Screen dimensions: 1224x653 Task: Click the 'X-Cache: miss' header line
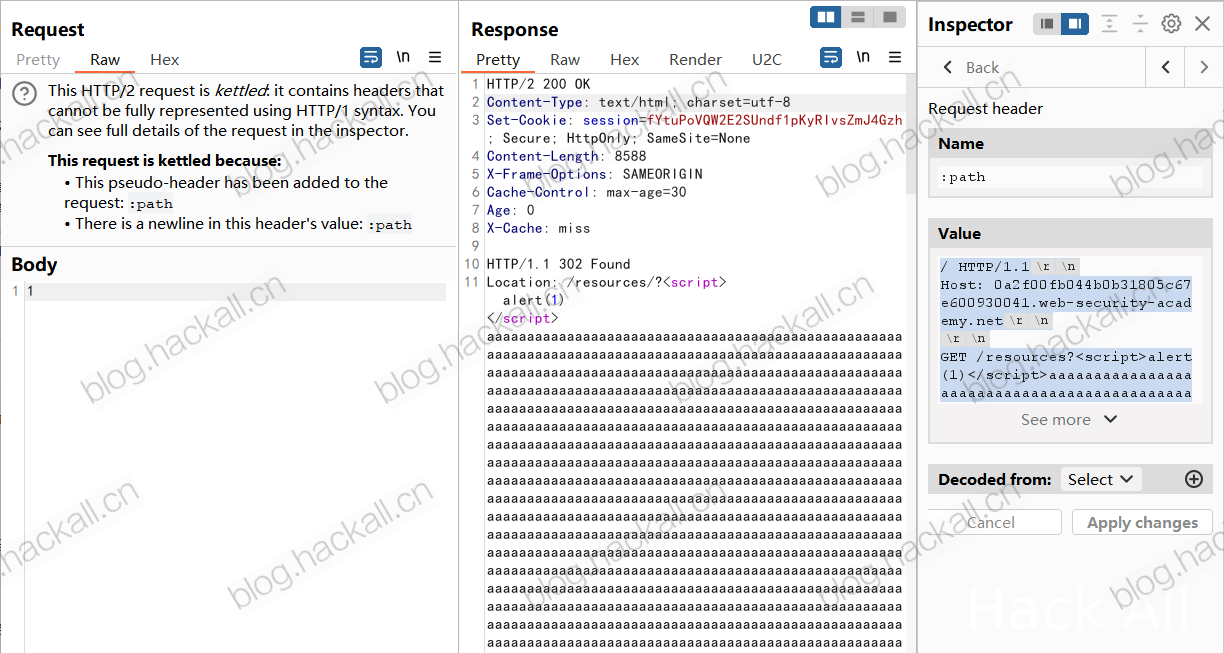(538, 228)
